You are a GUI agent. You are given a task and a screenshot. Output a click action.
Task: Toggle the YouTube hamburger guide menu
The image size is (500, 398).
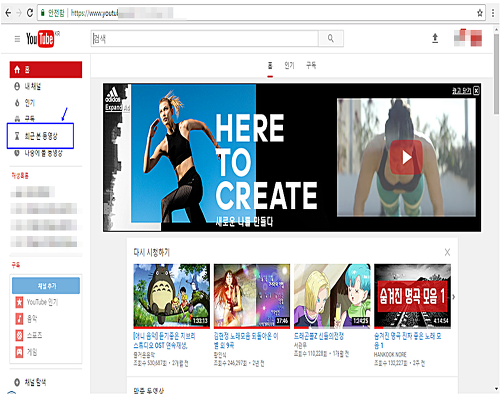pos(17,39)
